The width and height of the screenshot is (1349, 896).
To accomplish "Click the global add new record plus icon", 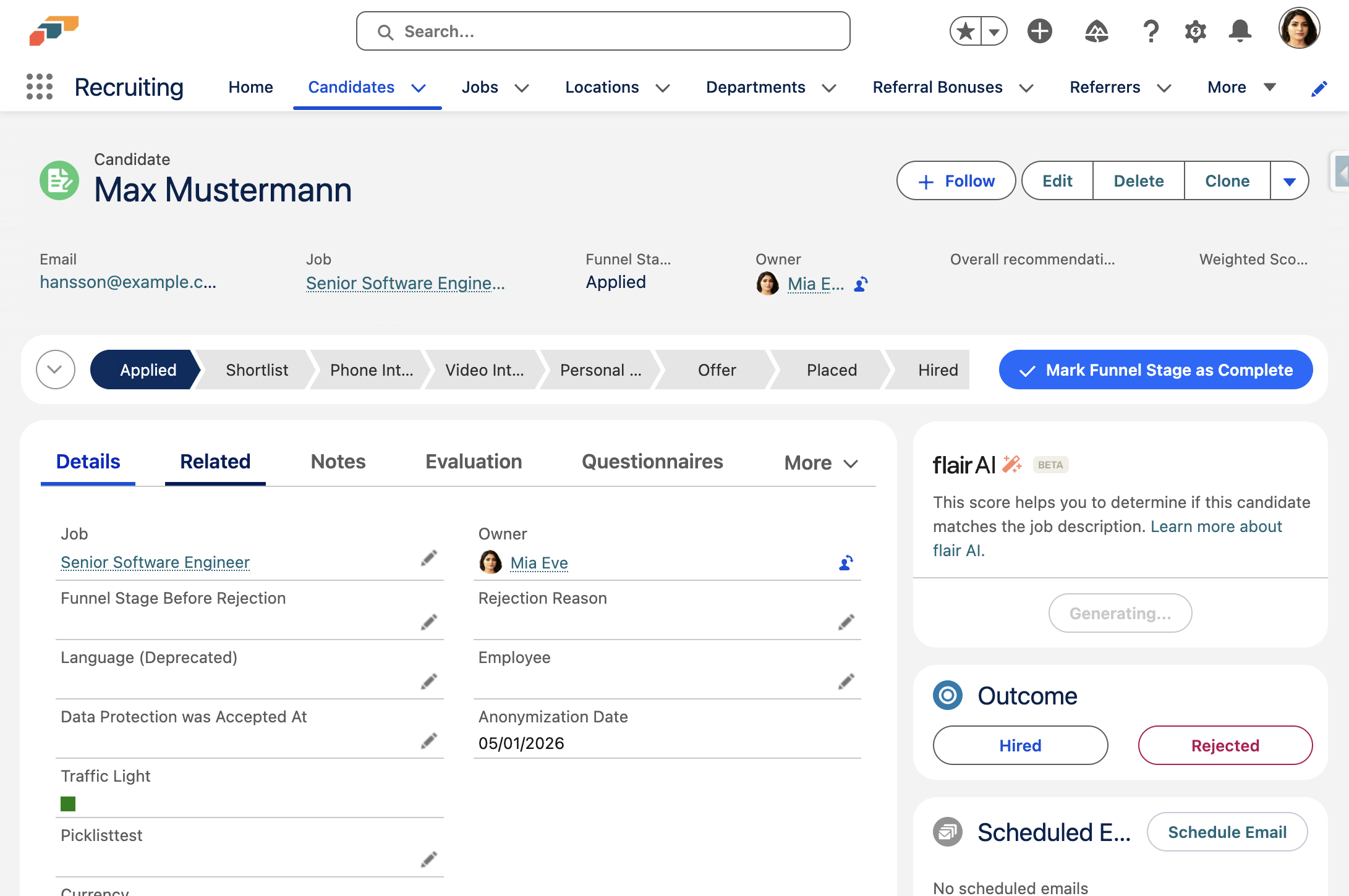I will [x=1039, y=30].
